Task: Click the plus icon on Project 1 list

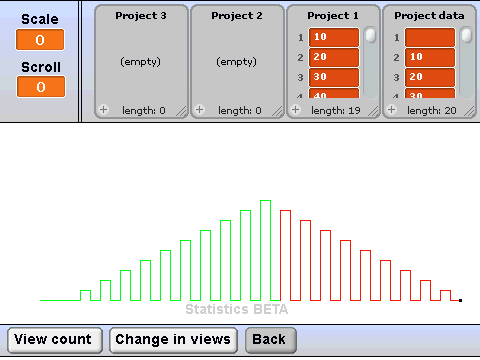Action: pyautogui.click(x=296, y=109)
